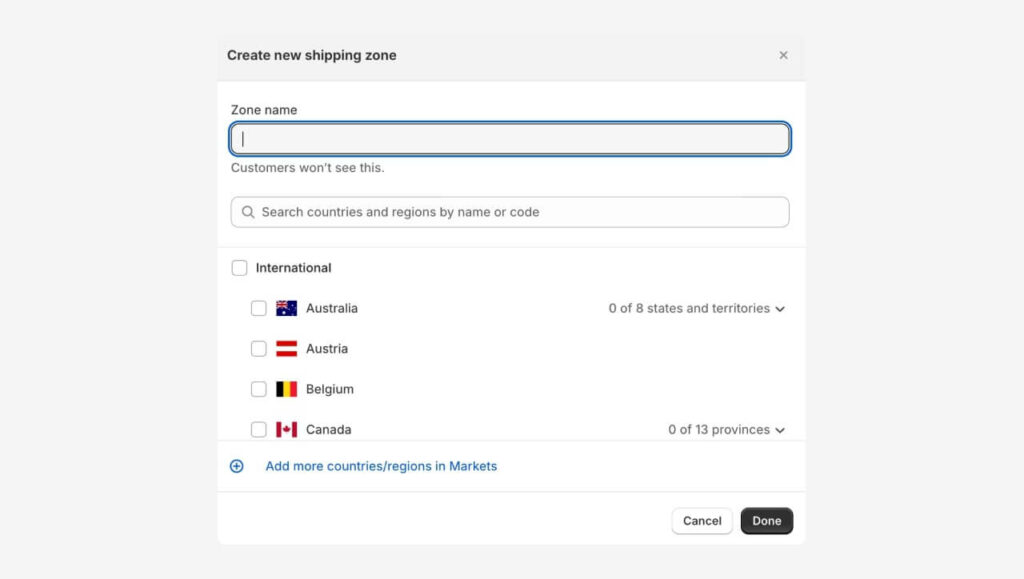Click the search magnifying glass icon
The height and width of the screenshot is (579, 1024).
tap(247, 211)
